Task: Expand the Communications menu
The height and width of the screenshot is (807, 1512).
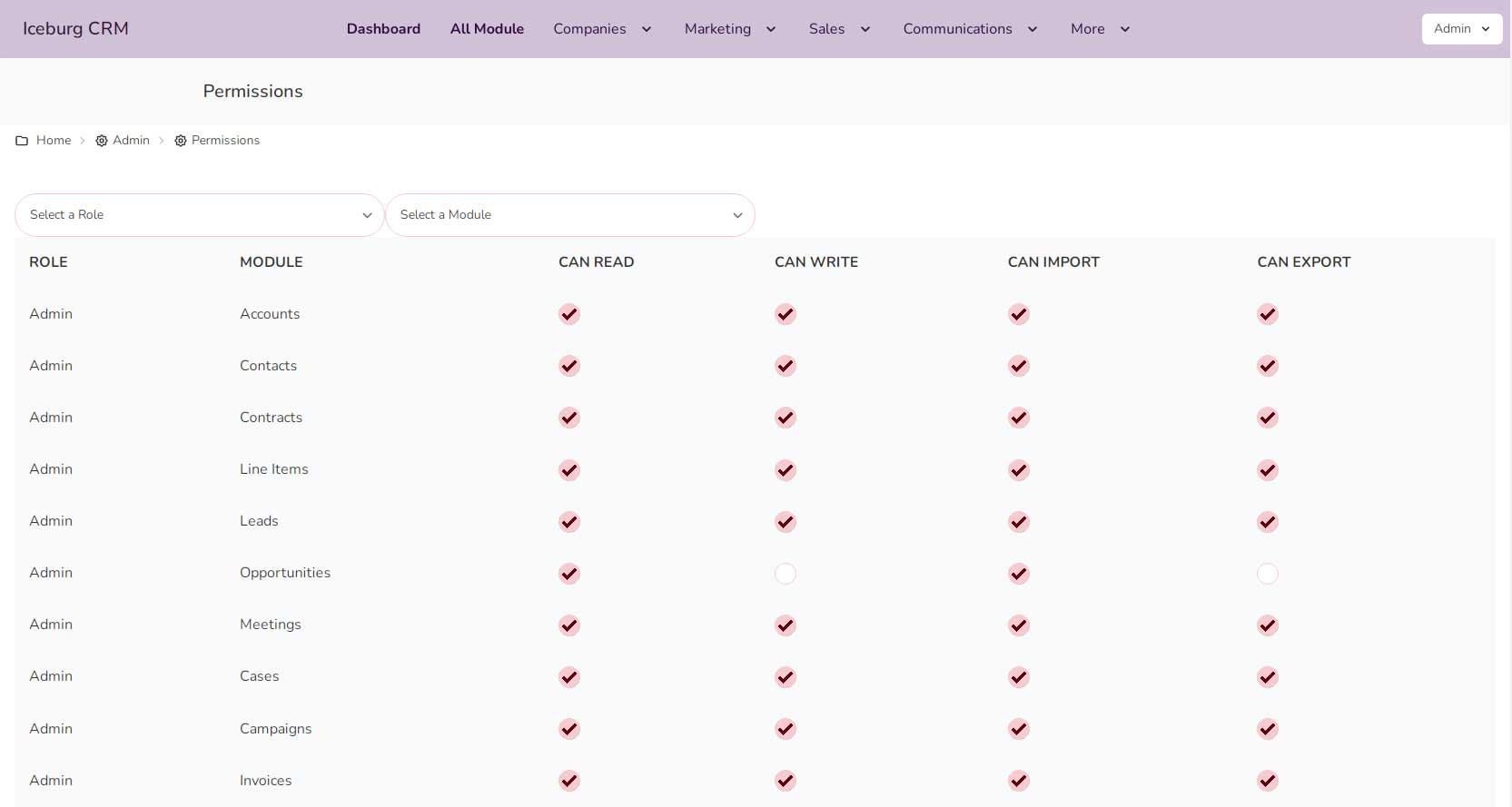Action: click(x=970, y=29)
